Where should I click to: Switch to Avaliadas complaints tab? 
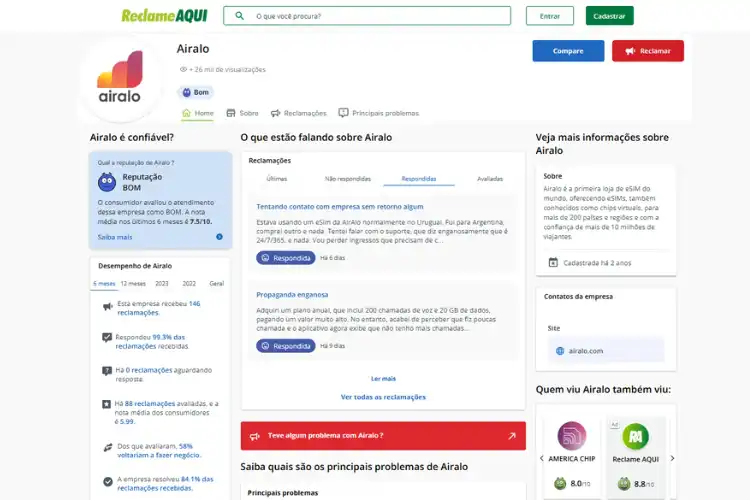(490, 179)
